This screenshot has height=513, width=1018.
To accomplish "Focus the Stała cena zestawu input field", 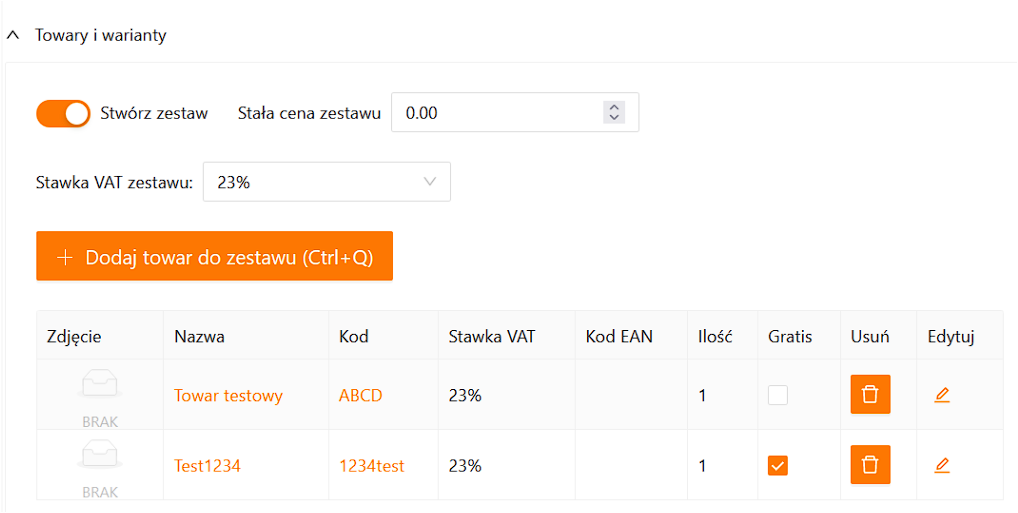I will 497,113.
